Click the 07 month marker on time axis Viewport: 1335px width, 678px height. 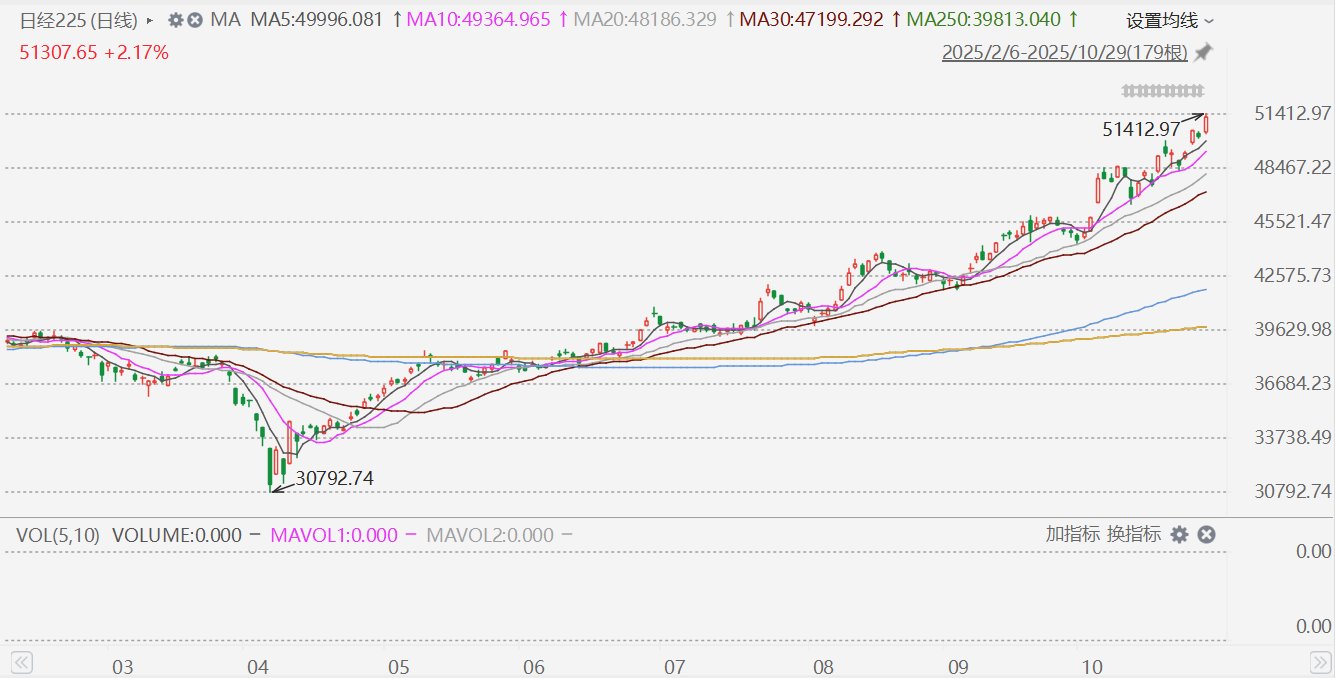[673, 666]
